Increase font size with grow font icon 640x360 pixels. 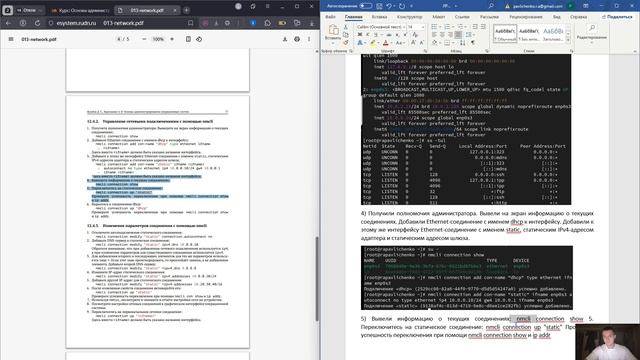pyautogui.click(x=413, y=42)
